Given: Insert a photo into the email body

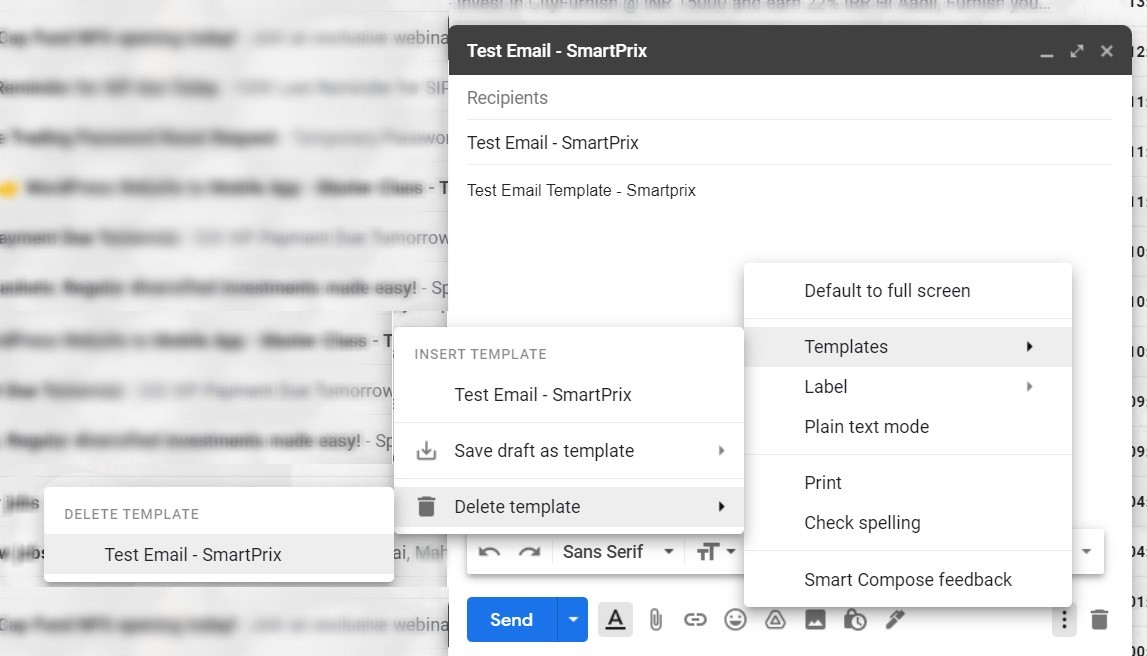Looking at the screenshot, I should (815, 619).
